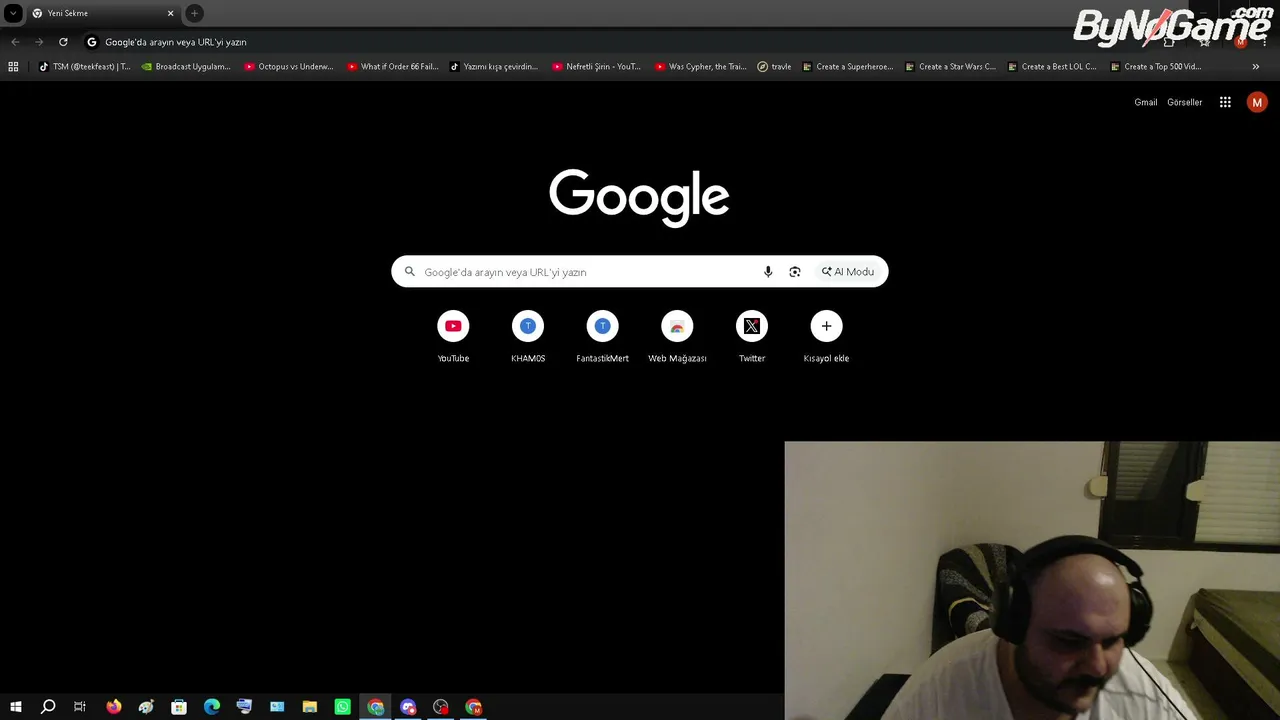Search by image with the Lens icon
Screen dimensions: 1280x720
[x=795, y=272]
